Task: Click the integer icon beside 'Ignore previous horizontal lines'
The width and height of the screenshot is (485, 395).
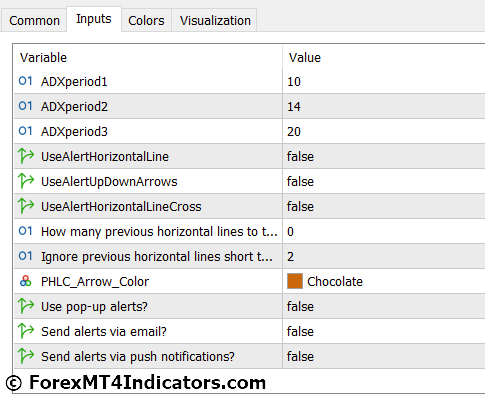Action: [x=26, y=256]
